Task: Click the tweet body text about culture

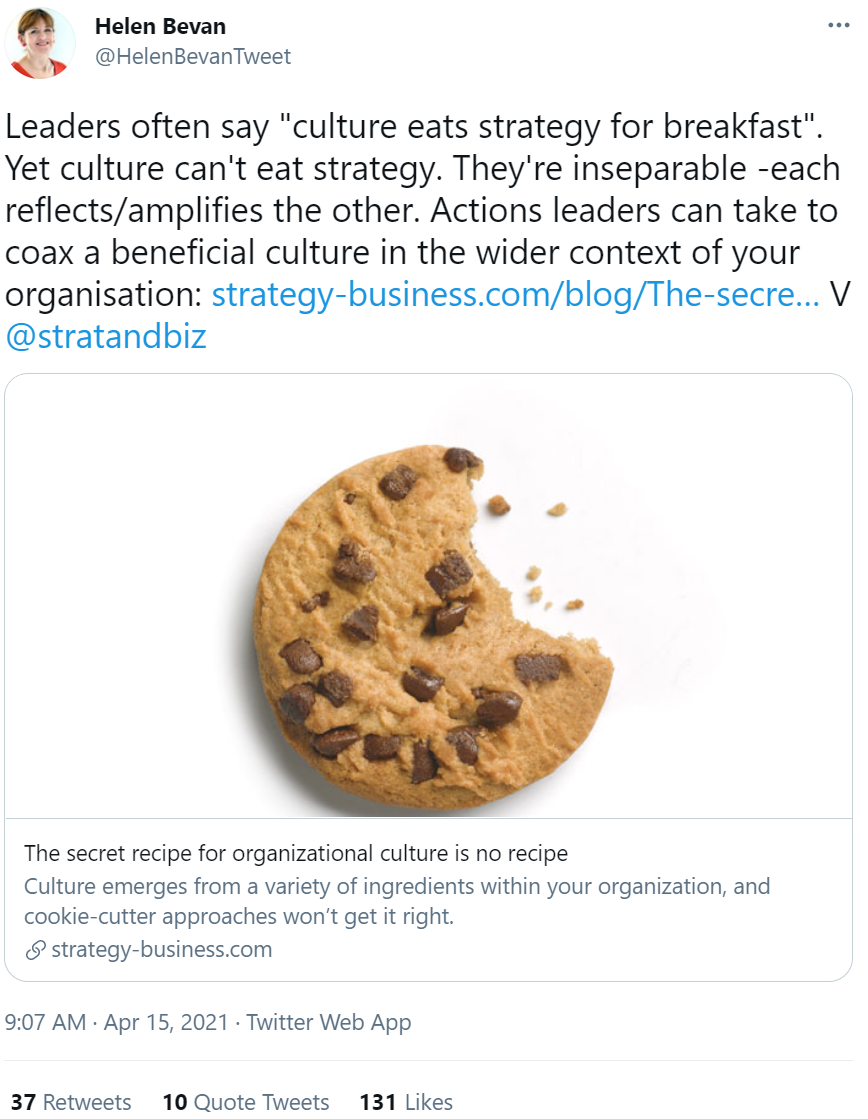Action: (x=427, y=211)
